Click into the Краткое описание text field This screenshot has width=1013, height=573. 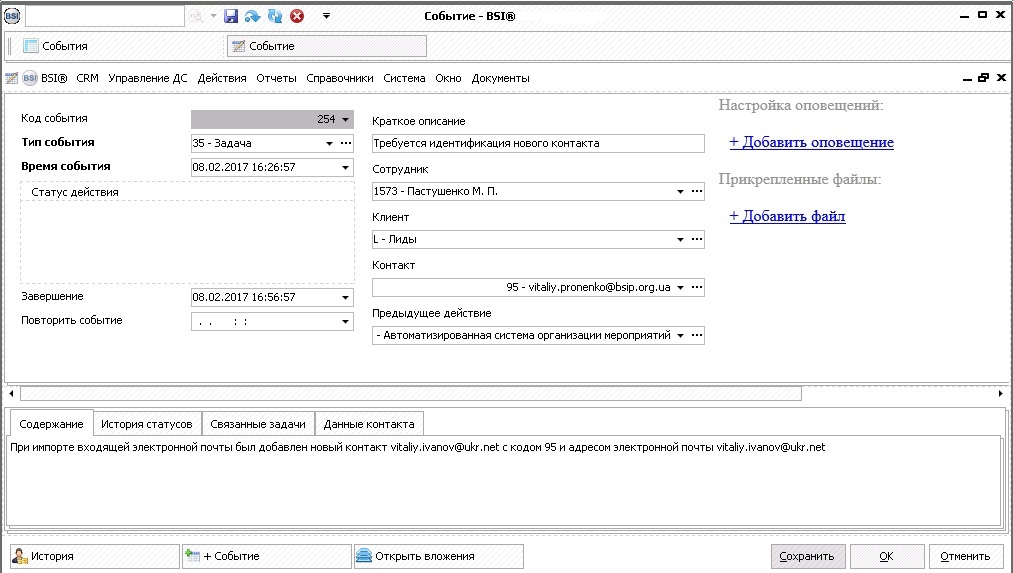pyautogui.click(x=538, y=143)
